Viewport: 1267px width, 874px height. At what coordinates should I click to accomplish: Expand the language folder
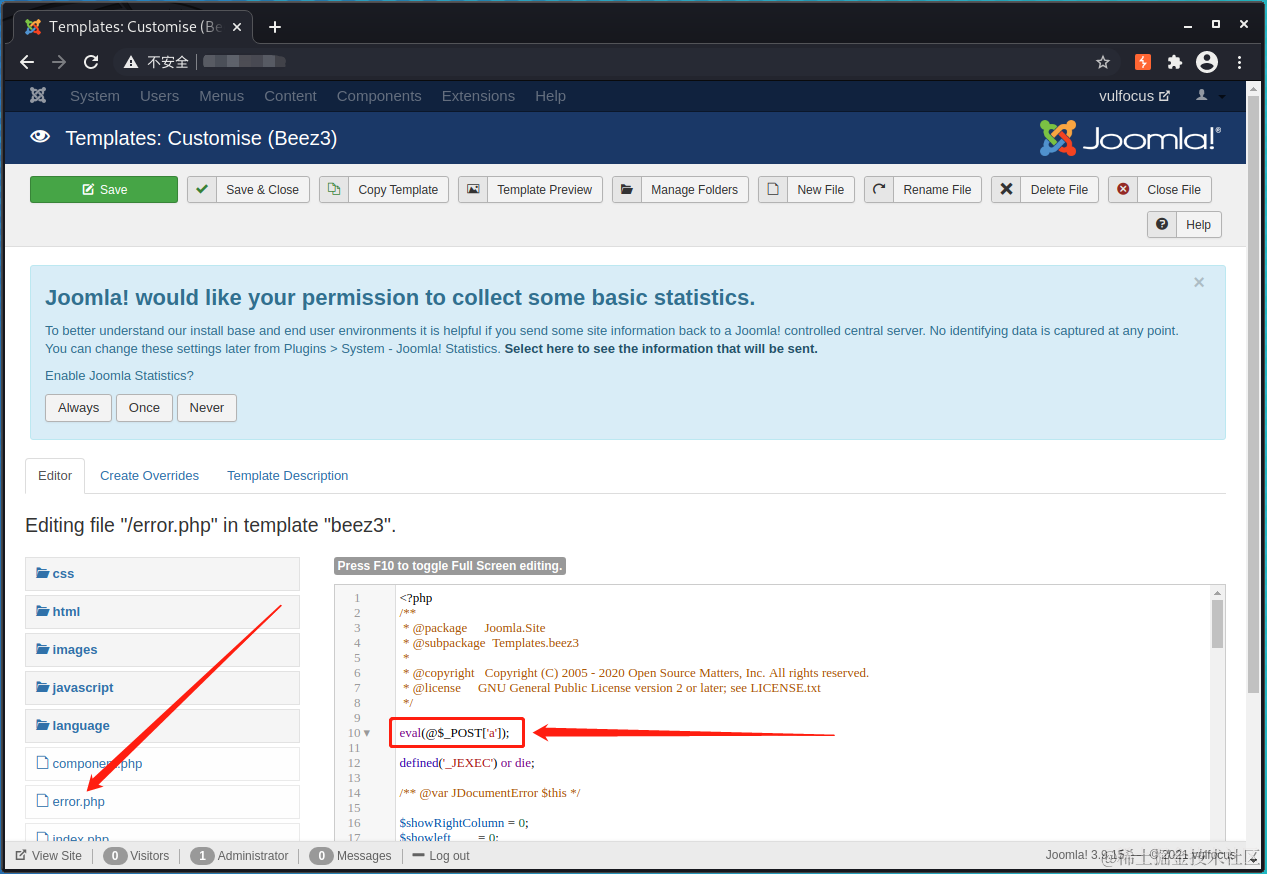162,726
